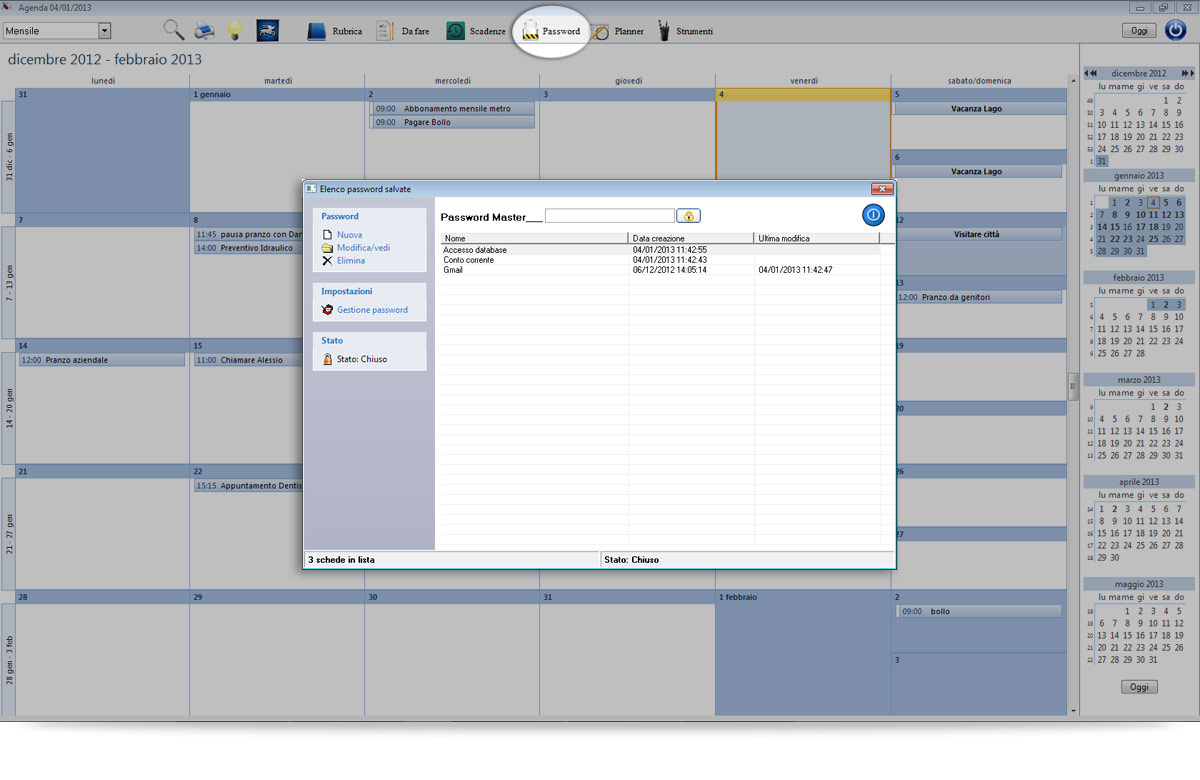Click the light bulb icon in toolbar
1200x780 pixels.
(235, 30)
